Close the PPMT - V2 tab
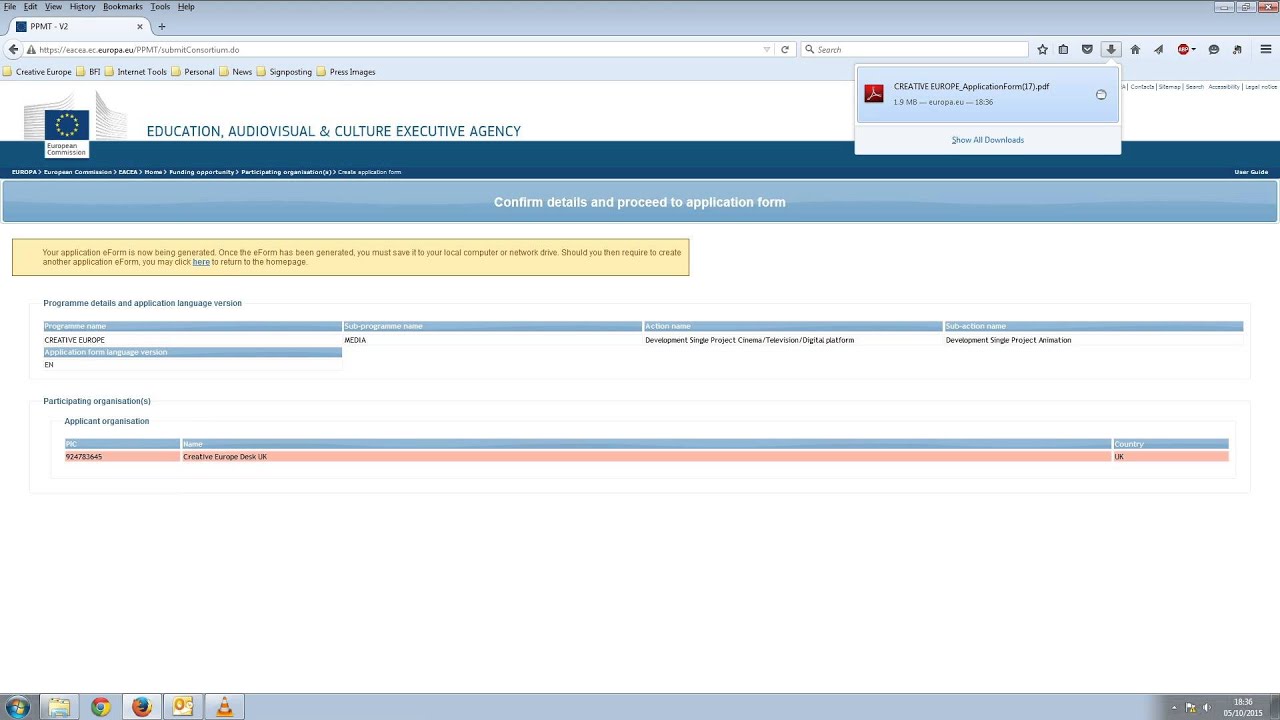Screen dimensions: 1280x720 140,26
